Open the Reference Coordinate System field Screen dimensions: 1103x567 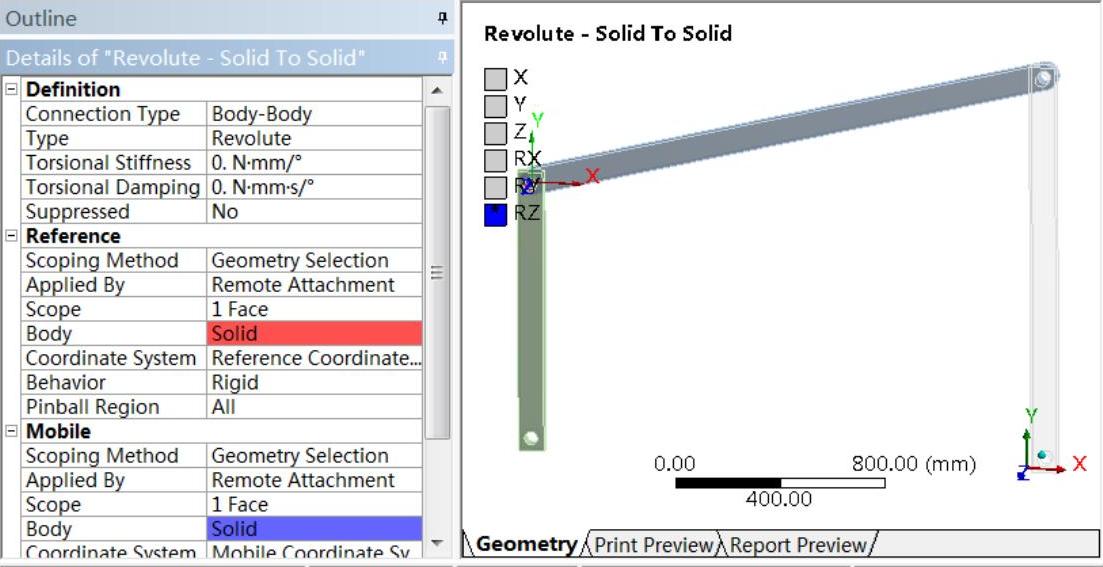[314, 358]
